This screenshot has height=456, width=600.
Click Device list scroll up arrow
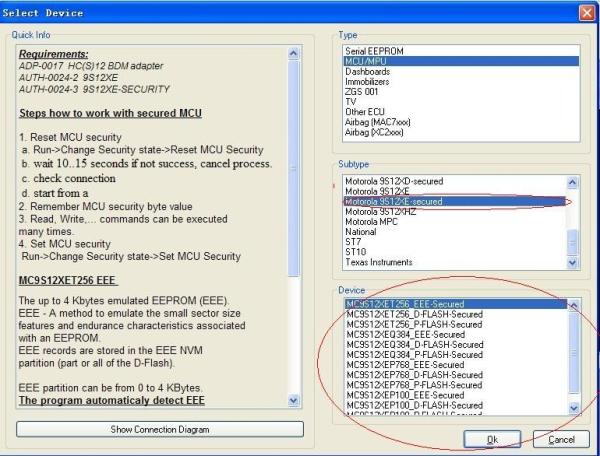pos(574,305)
